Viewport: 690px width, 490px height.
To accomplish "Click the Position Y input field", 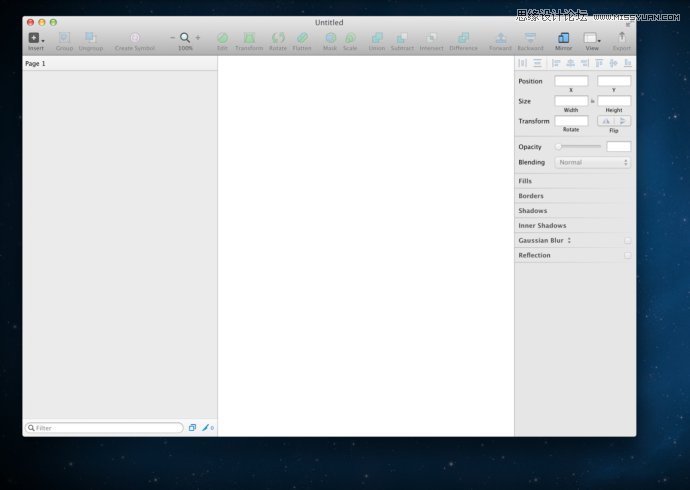I will tap(614, 81).
